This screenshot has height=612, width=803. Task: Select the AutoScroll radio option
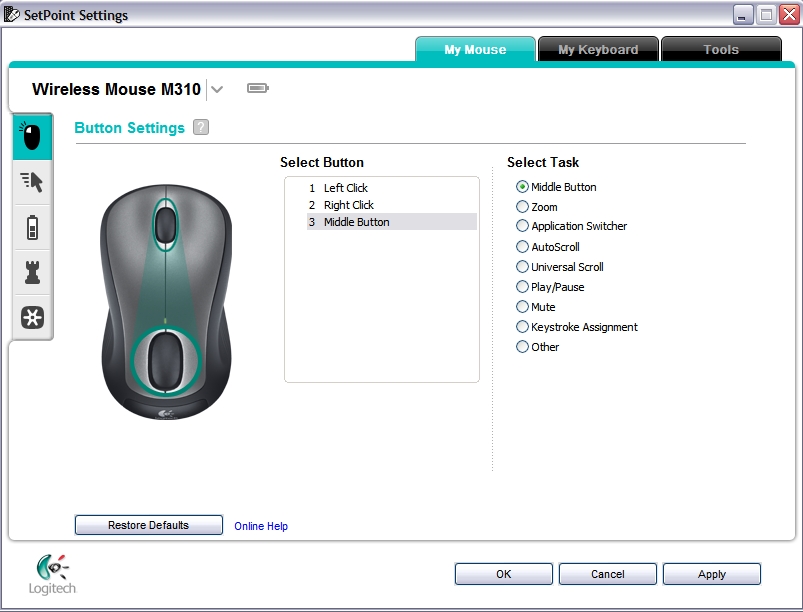pyautogui.click(x=522, y=247)
